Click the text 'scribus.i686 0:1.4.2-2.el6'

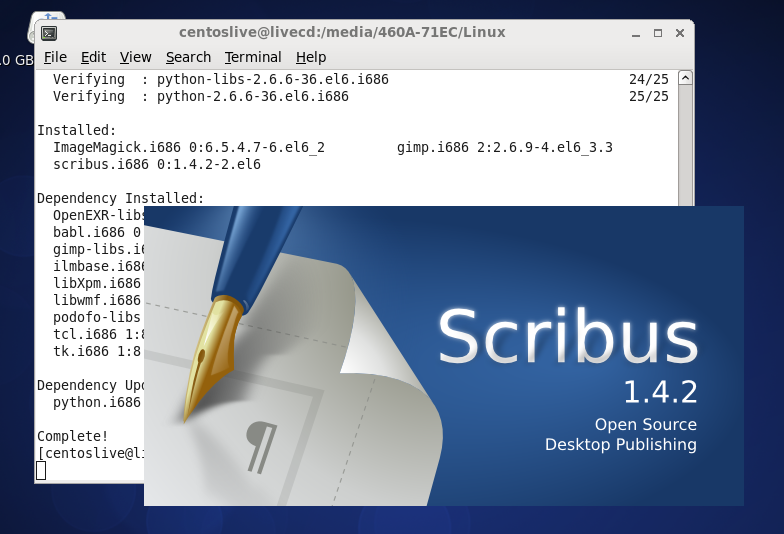click(157, 164)
